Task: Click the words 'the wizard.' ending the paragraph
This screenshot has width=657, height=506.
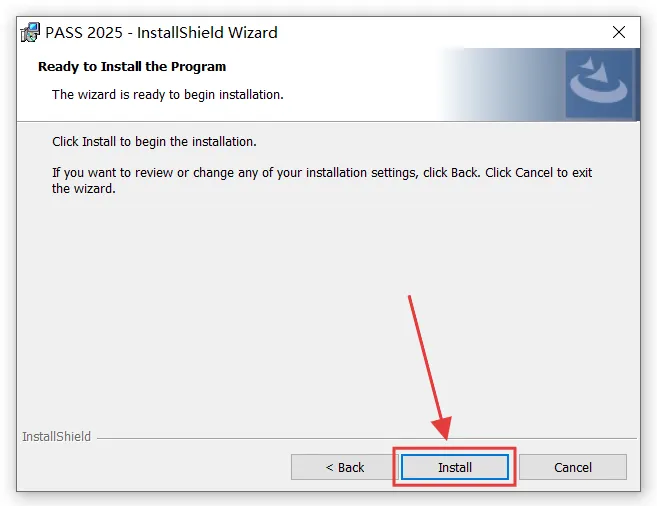Action: [83, 188]
